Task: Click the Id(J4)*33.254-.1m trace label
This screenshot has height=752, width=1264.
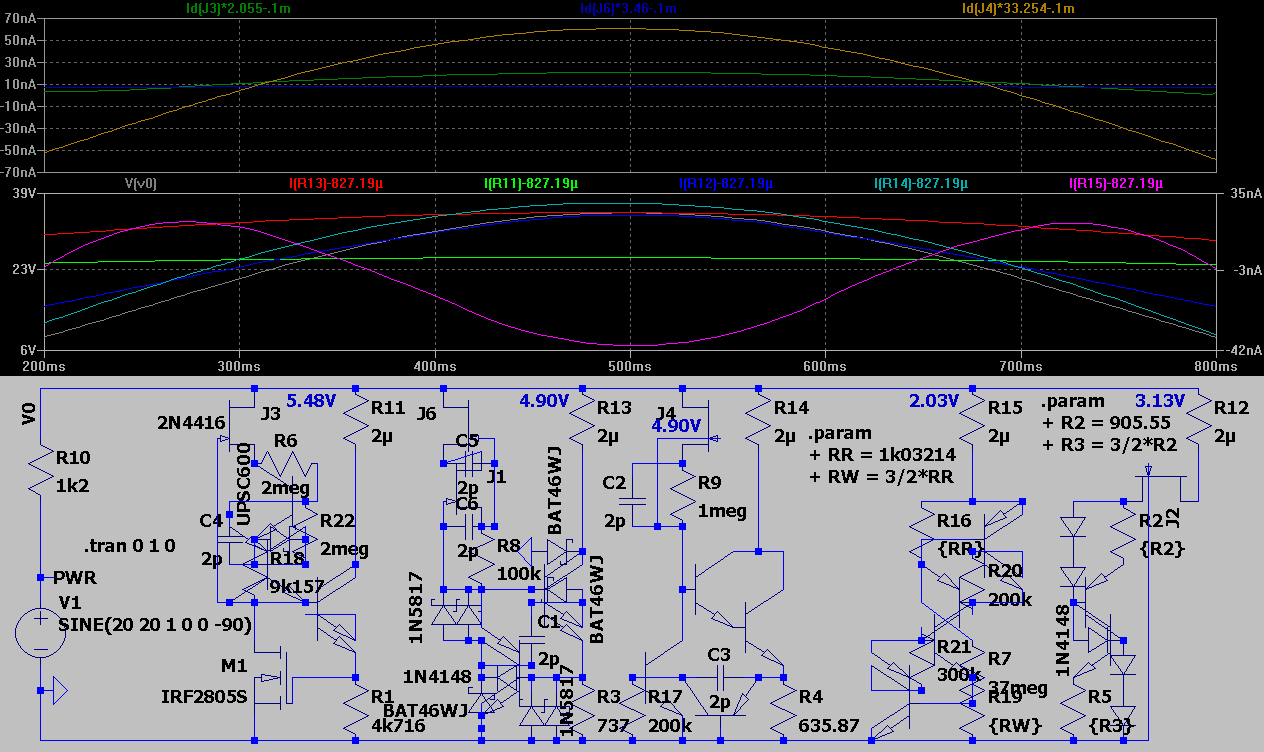Action: point(1018,8)
